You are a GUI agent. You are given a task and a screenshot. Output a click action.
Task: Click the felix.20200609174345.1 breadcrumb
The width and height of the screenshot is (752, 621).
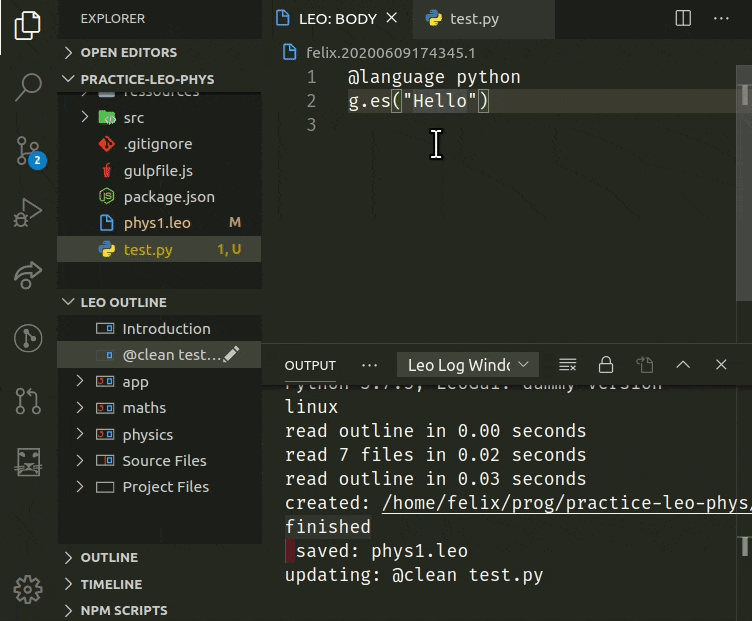tap(390, 53)
